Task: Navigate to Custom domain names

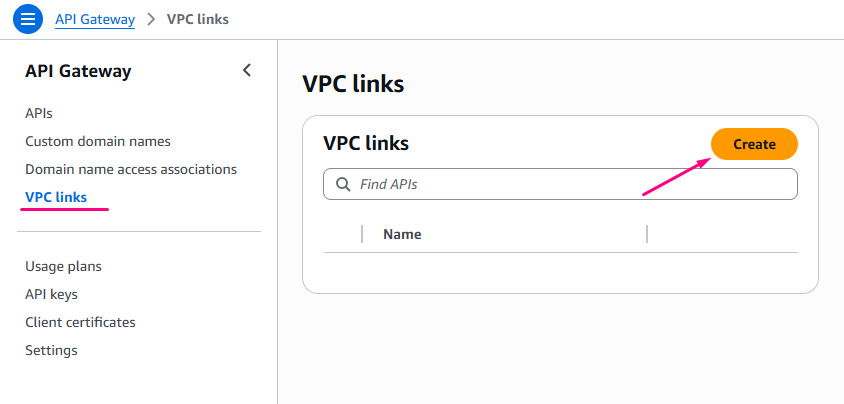Action: 98,141
